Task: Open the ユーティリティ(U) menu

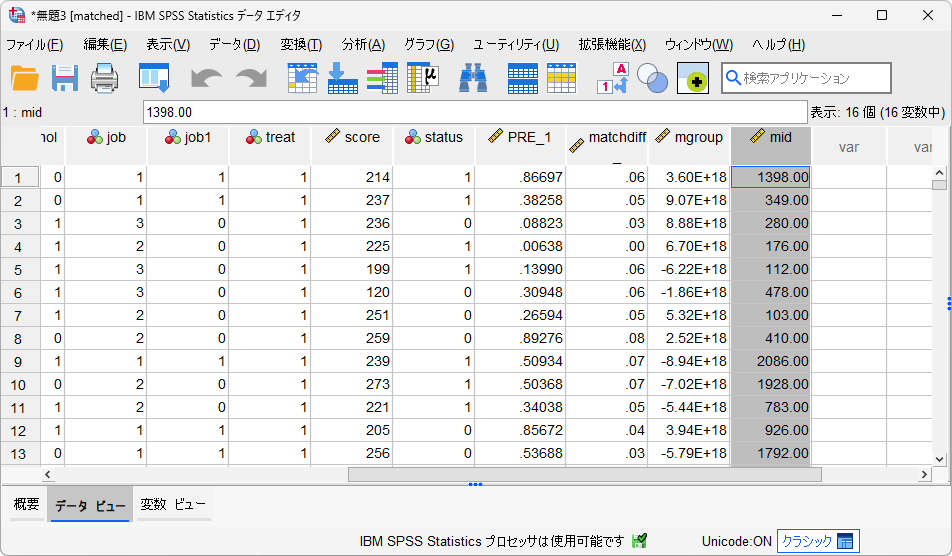Action: click(516, 45)
